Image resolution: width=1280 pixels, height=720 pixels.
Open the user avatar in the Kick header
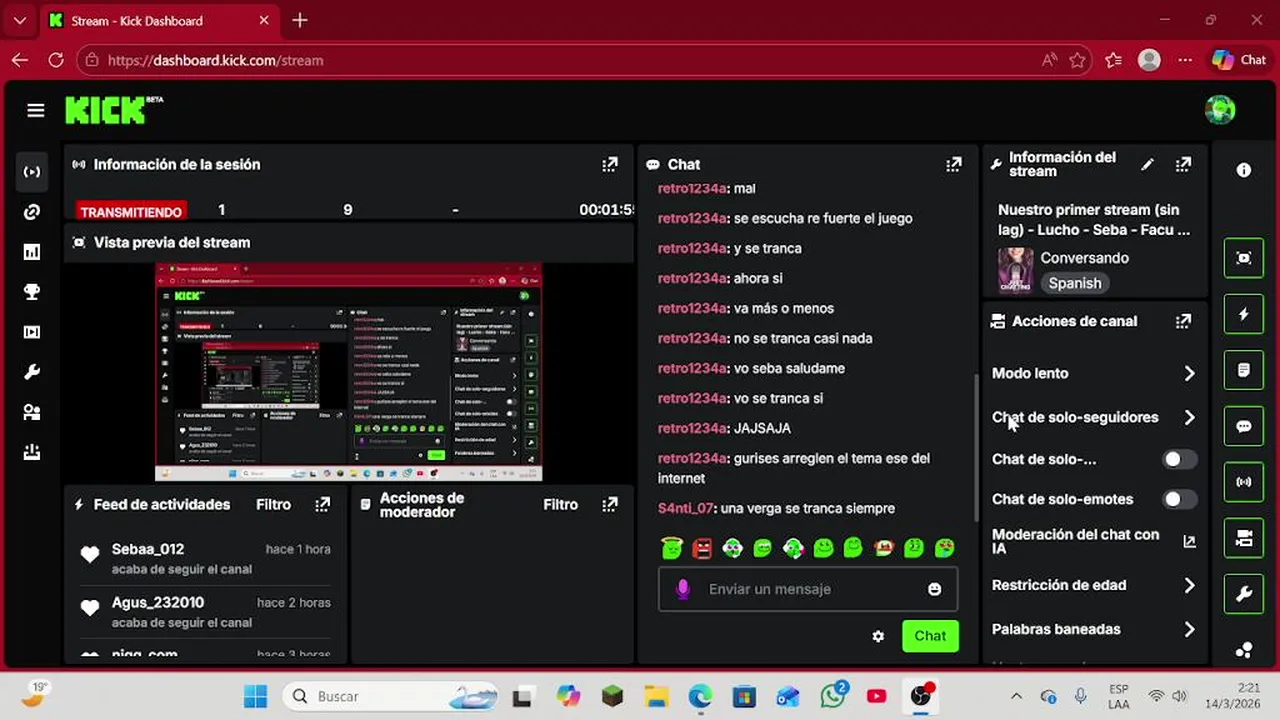point(1220,110)
